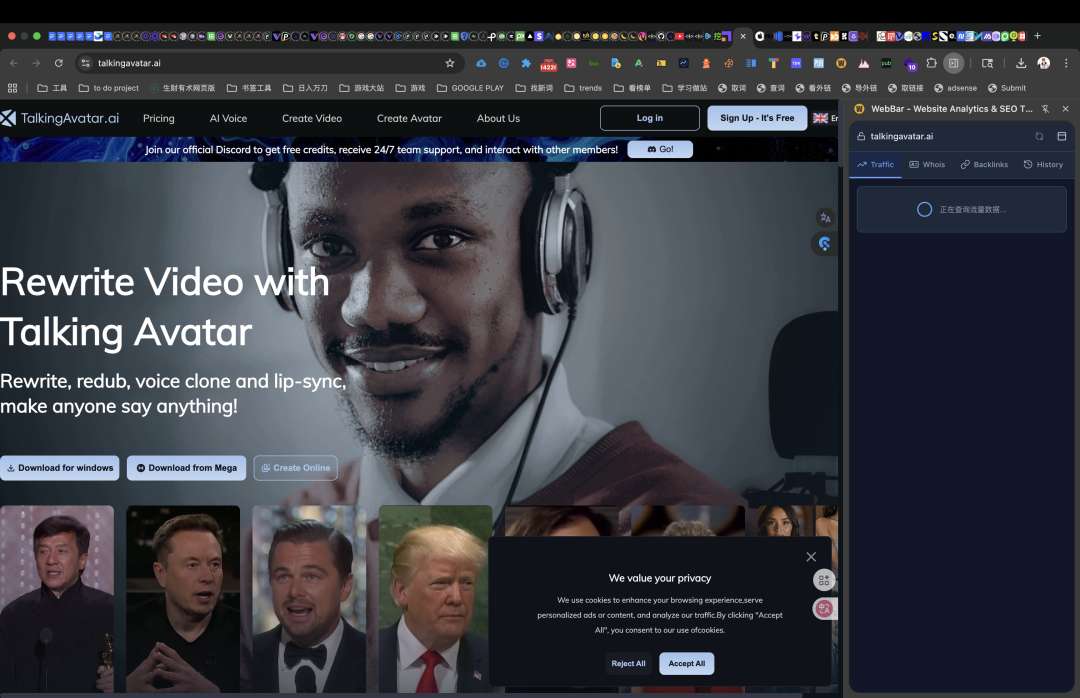Viewport: 1080px width, 698px height.
Task: Pin the WebBar side panel
Action: pyautogui.click(x=1045, y=109)
